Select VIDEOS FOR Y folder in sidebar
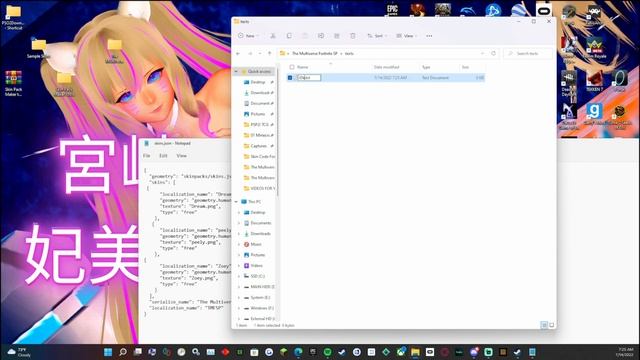Viewport: 640px width, 360px height. 260,188
